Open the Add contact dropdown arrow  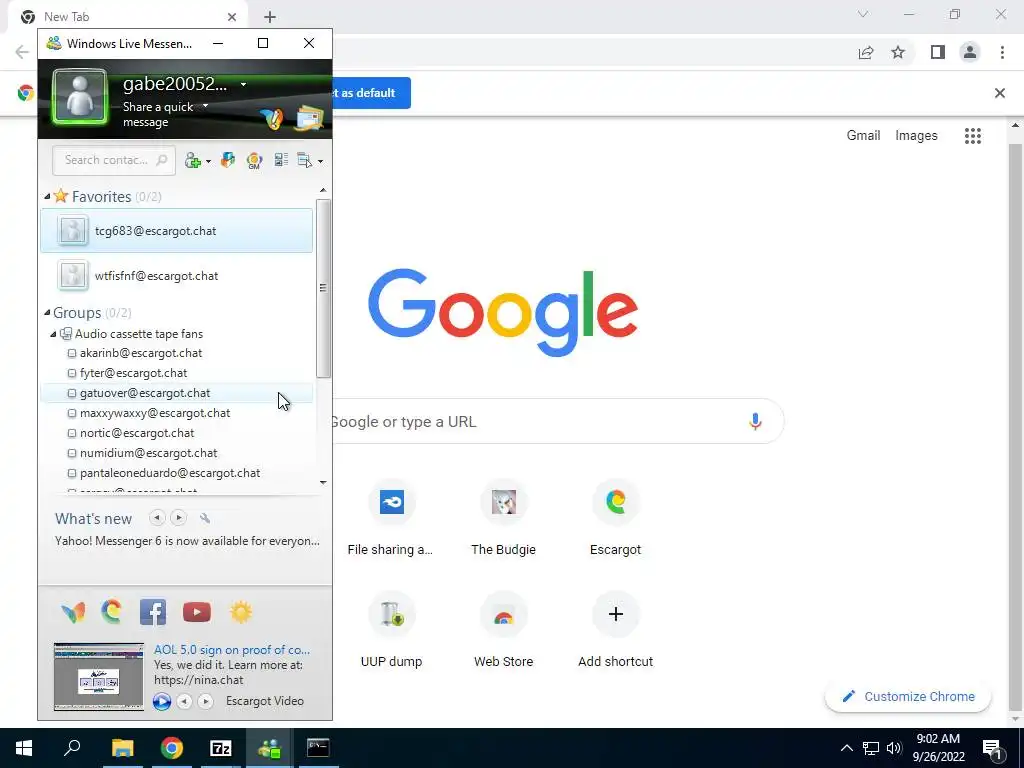tap(208, 161)
